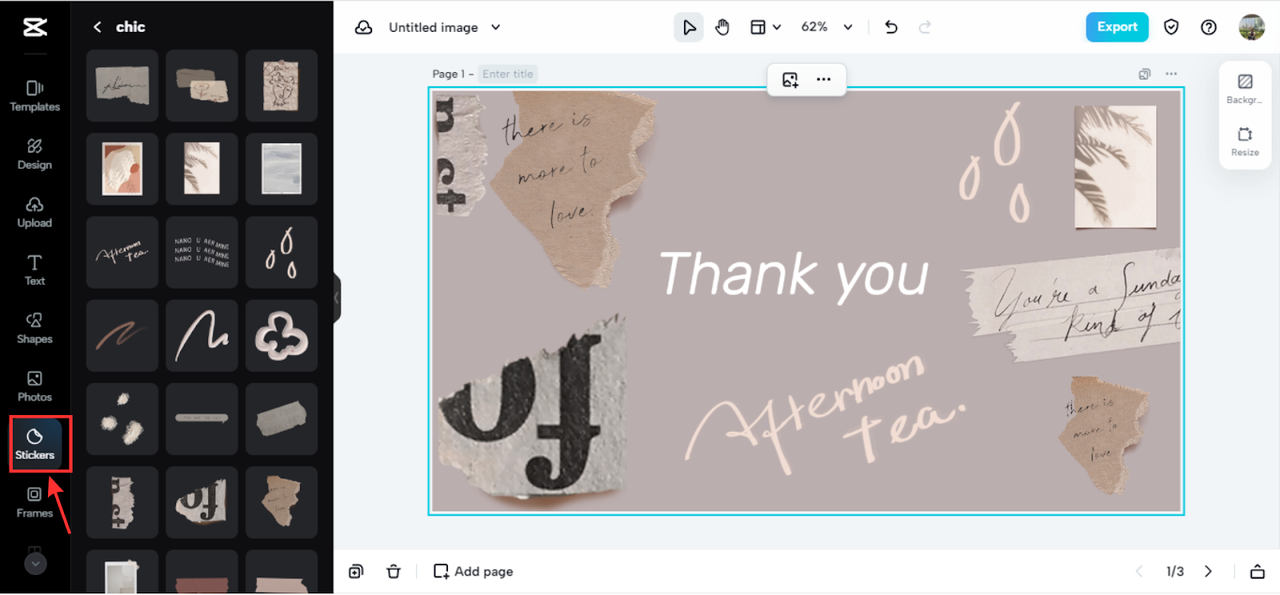Screen dimensions: 1280x595
Task: Click the cloud save status icon
Action: pos(364,28)
